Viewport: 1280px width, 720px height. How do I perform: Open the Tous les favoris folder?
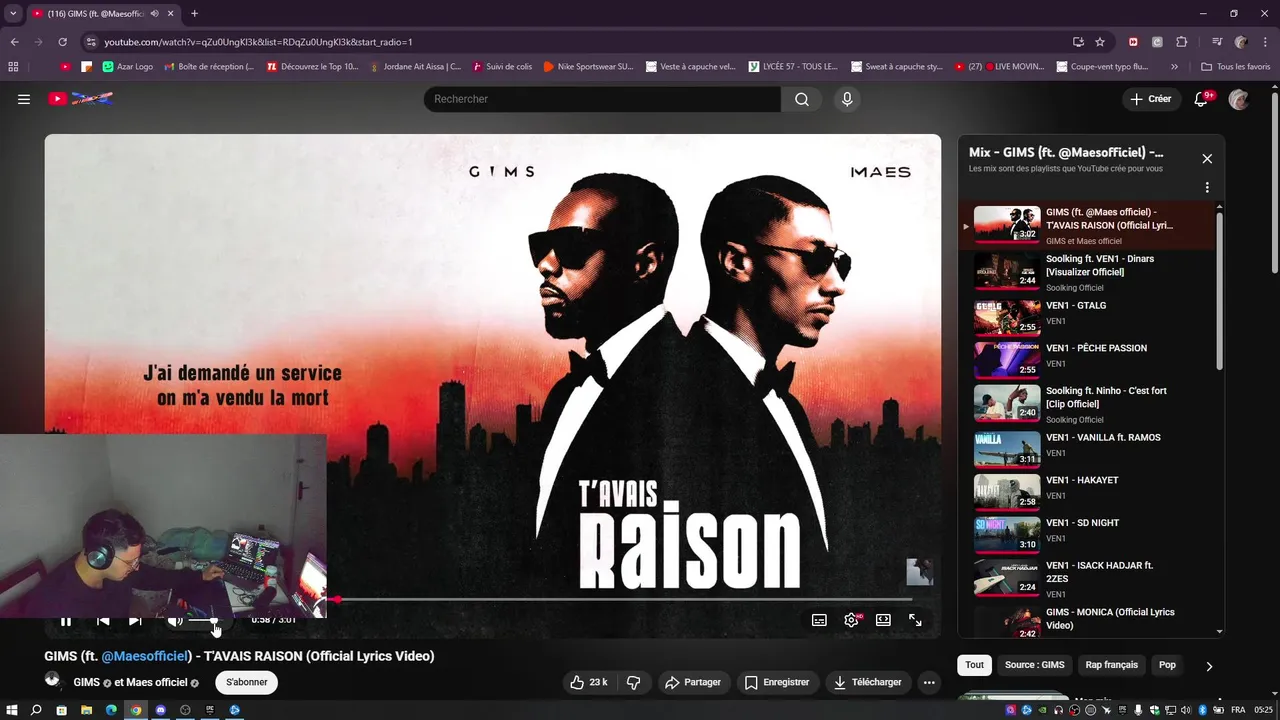click(1235, 67)
